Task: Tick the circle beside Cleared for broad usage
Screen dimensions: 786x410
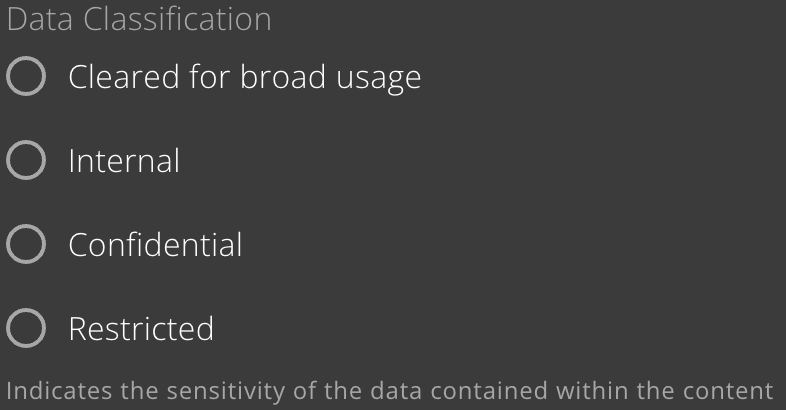Action: point(26,76)
